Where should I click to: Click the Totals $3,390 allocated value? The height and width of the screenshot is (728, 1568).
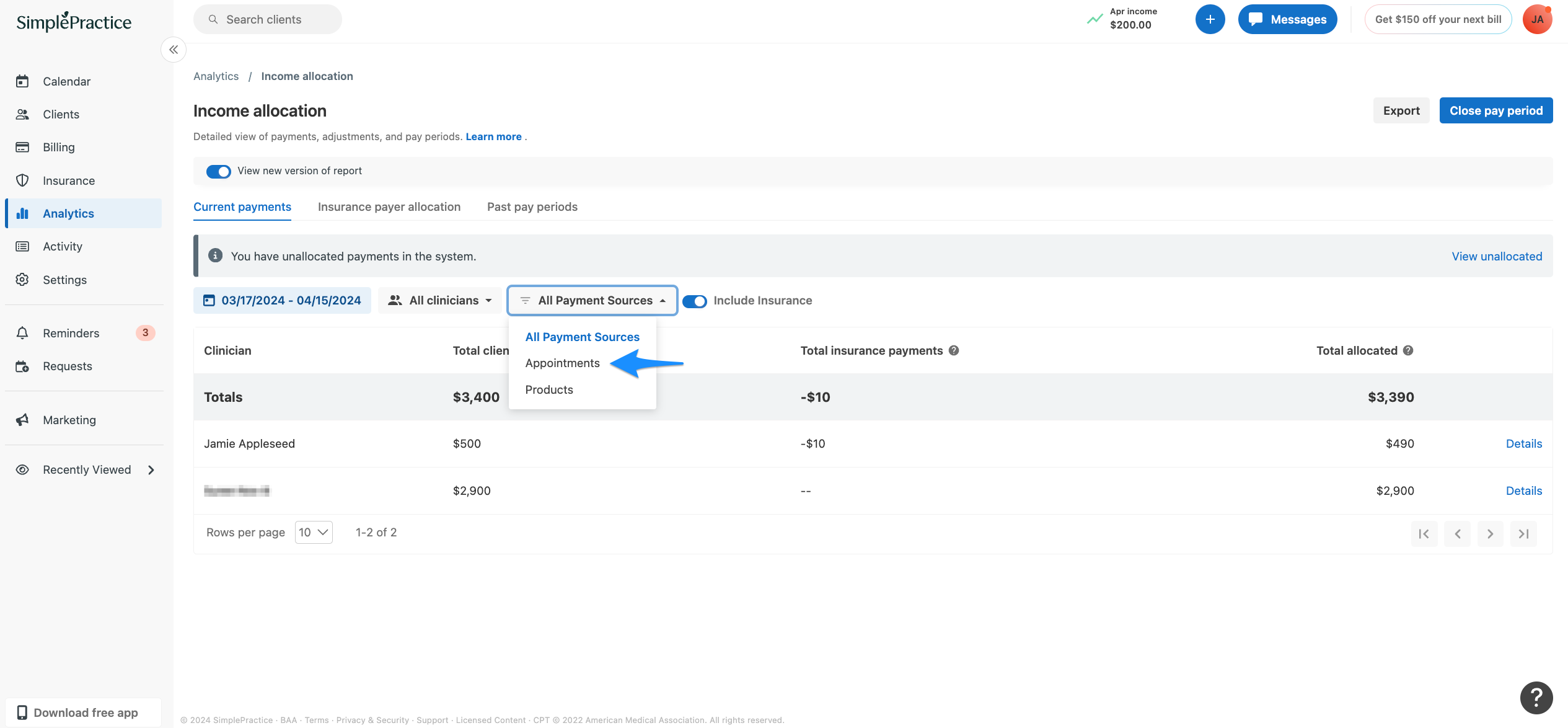[1391, 397]
